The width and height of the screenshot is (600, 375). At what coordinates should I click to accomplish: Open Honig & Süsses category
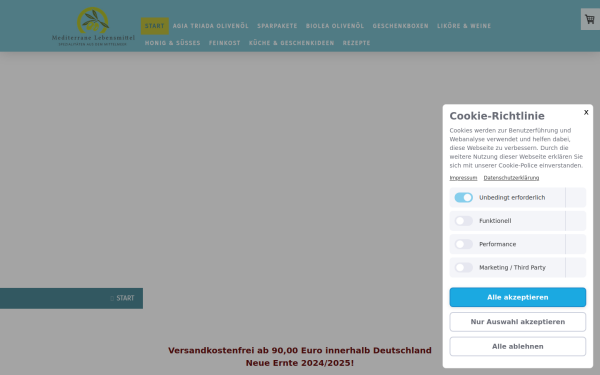[x=173, y=43]
